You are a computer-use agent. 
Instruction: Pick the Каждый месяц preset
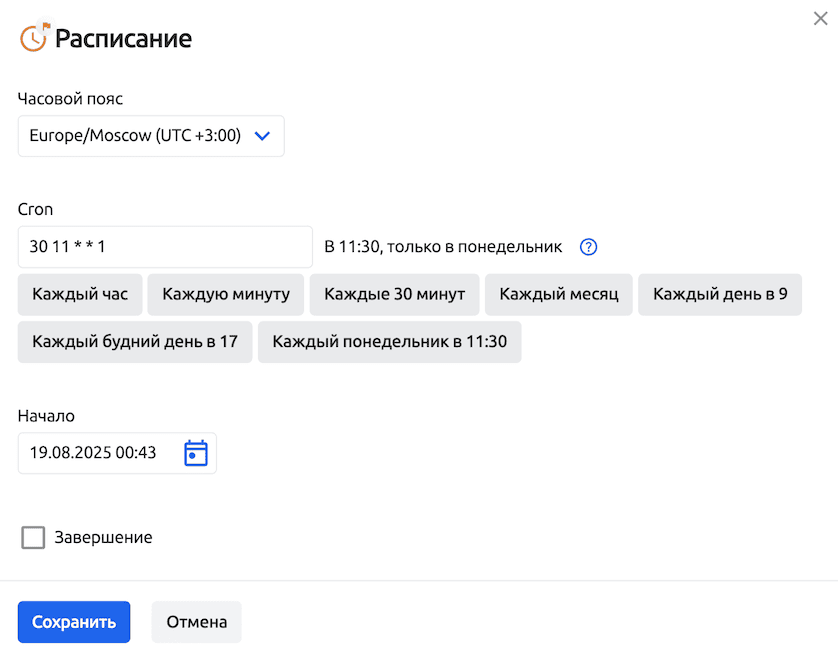click(x=559, y=295)
